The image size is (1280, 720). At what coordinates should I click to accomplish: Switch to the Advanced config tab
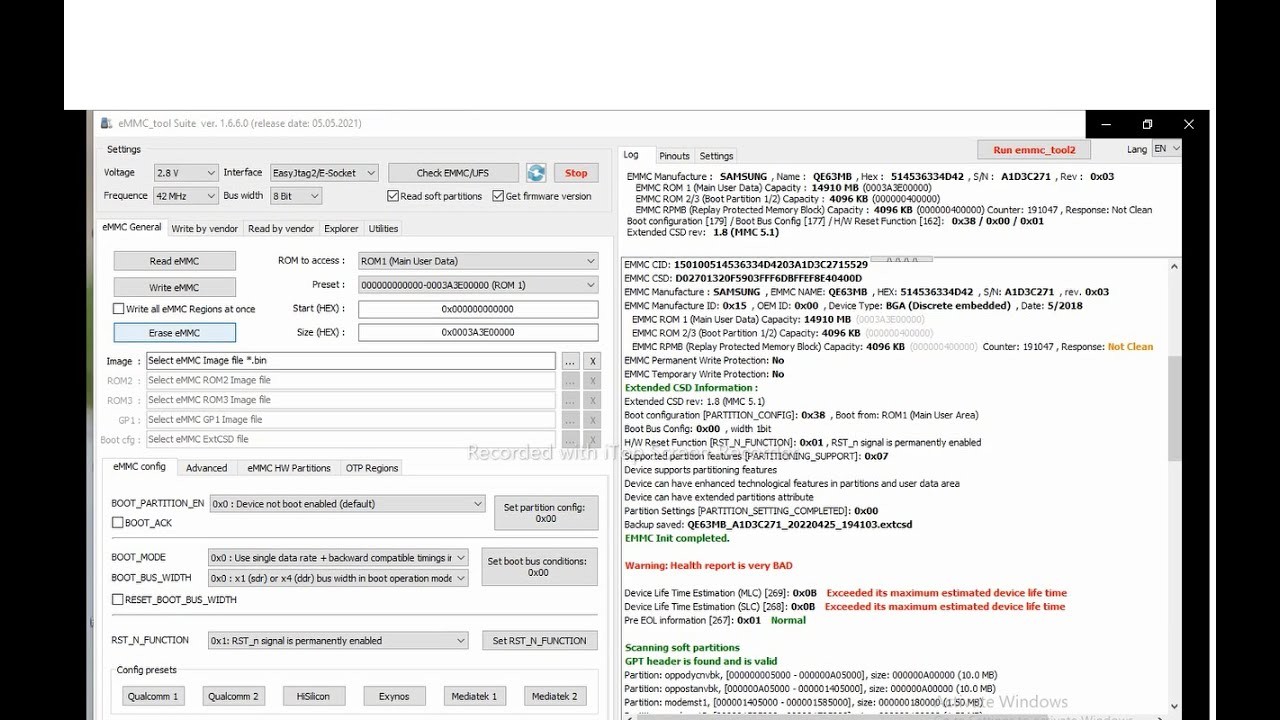(206, 468)
